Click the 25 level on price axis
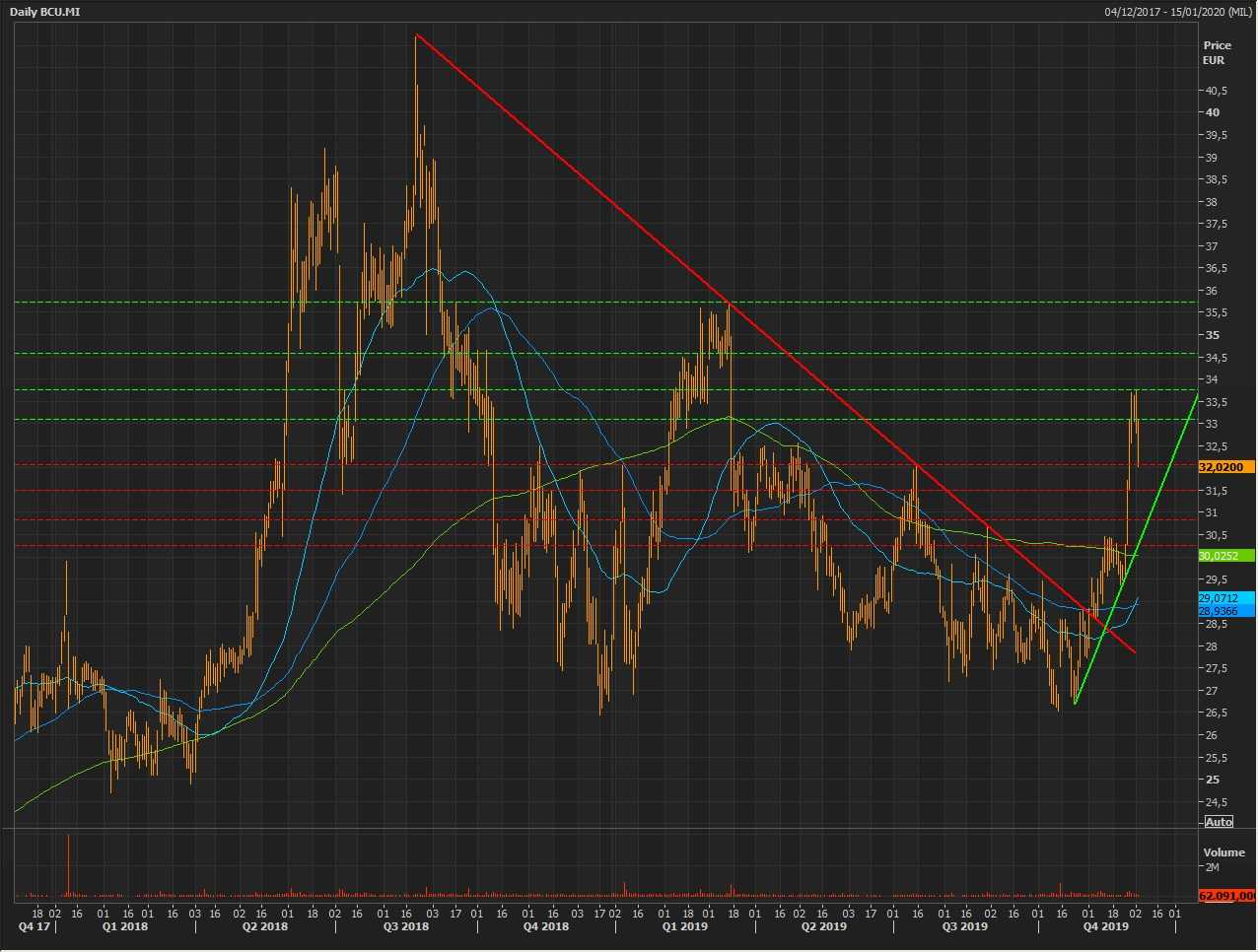 point(1212,780)
